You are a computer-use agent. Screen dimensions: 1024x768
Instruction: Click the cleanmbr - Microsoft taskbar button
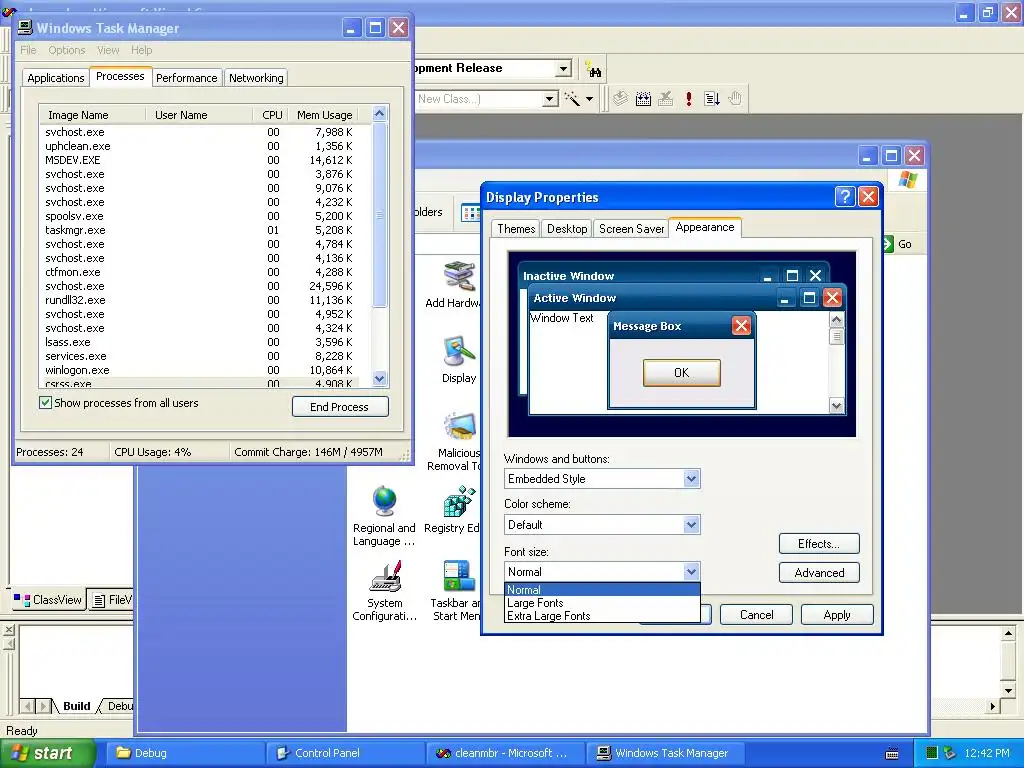pos(506,753)
